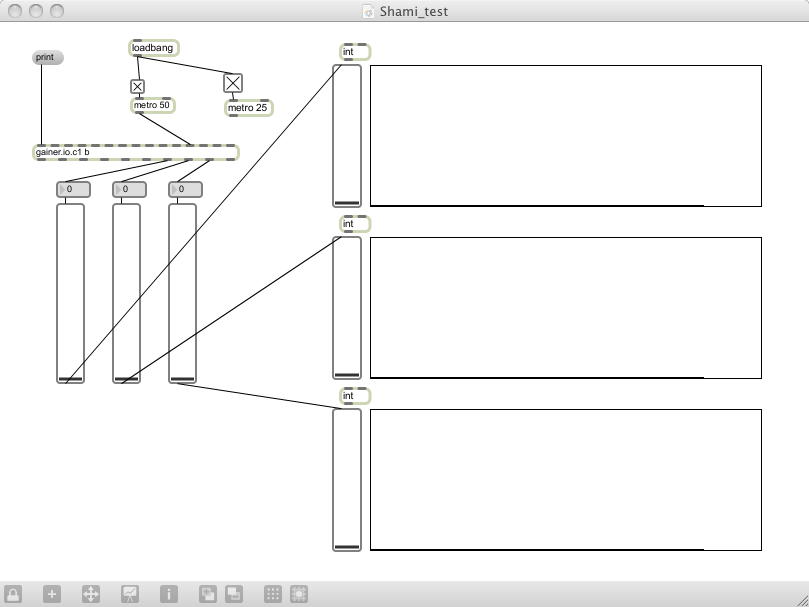Toggle the small X box above metro 50
The height and width of the screenshot is (607, 809).
click(x=137, y=87)
